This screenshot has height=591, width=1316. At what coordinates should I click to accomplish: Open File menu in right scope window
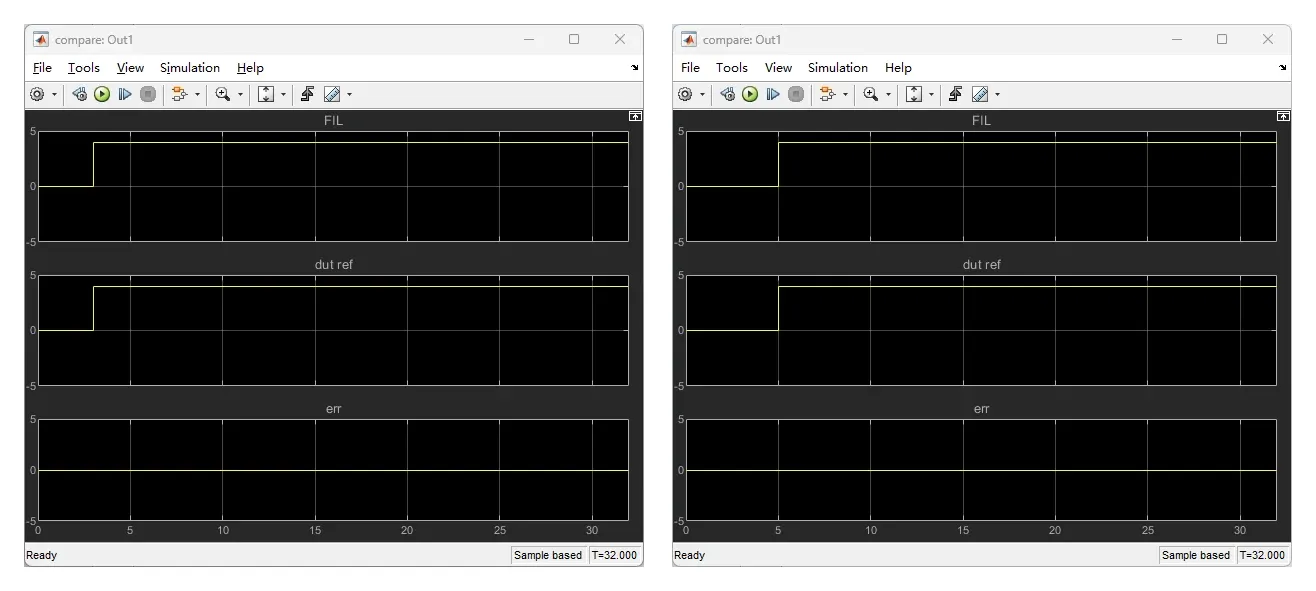point(690,68)
